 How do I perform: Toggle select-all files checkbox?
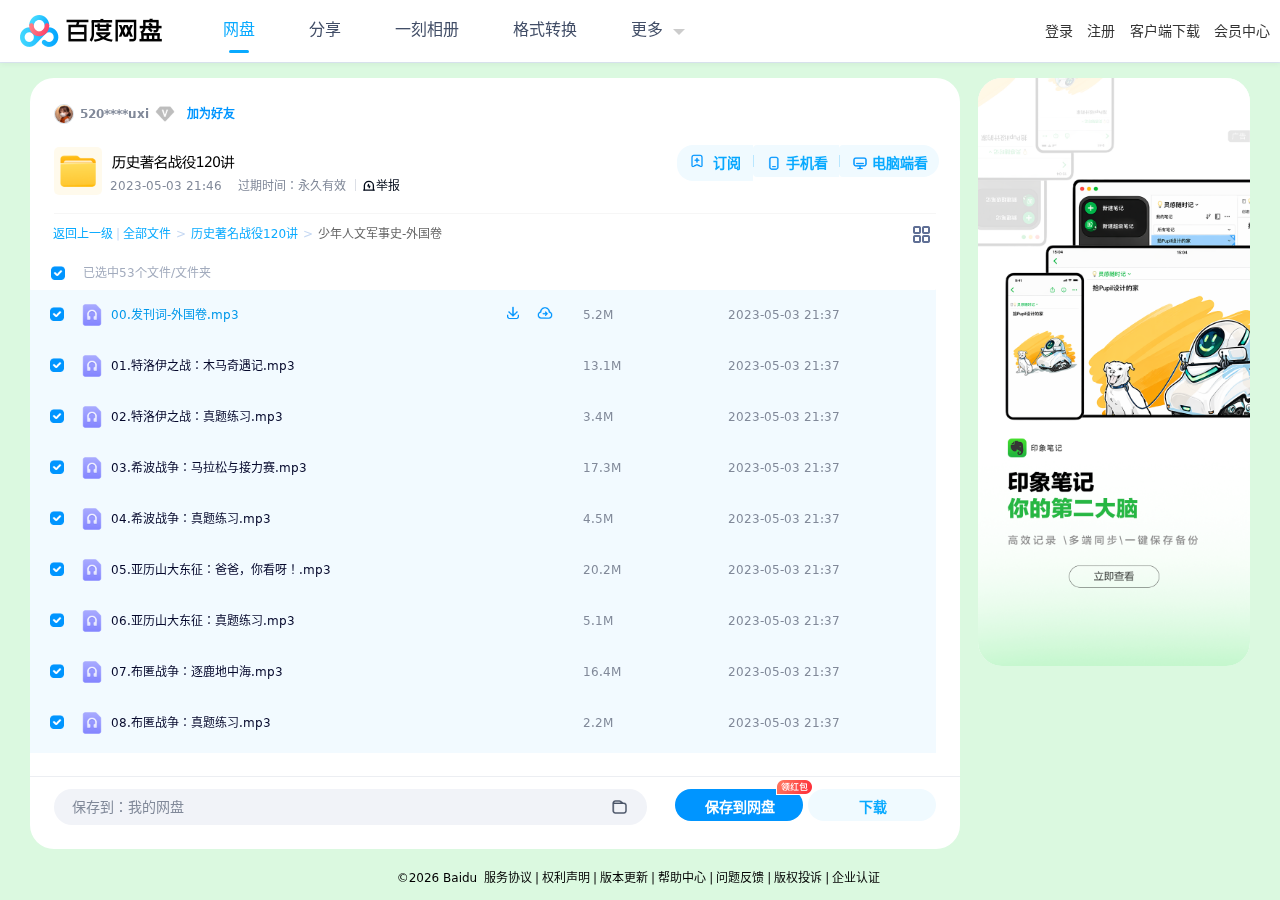tap(58, 273)
